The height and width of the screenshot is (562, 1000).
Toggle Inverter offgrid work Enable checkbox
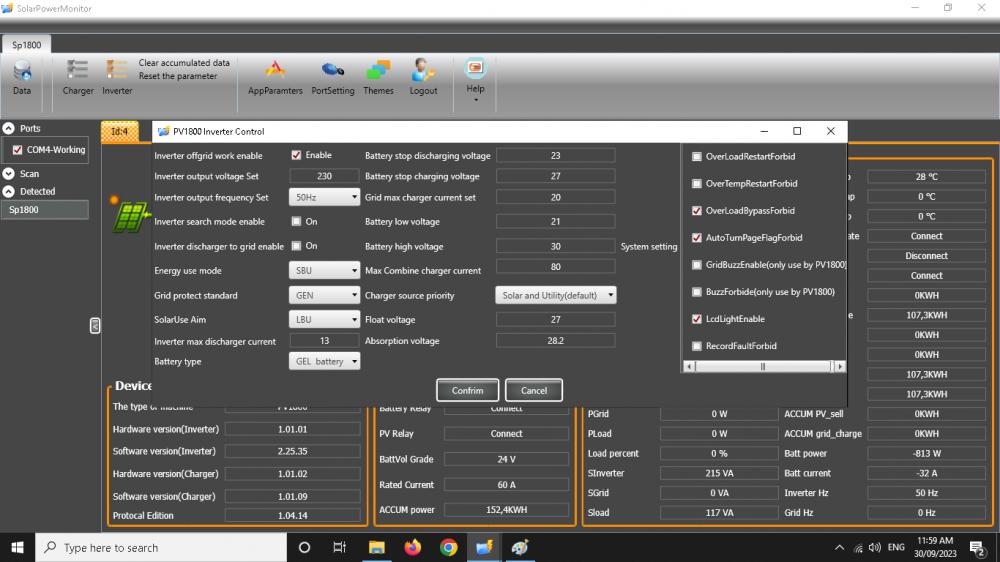[297, 155]
